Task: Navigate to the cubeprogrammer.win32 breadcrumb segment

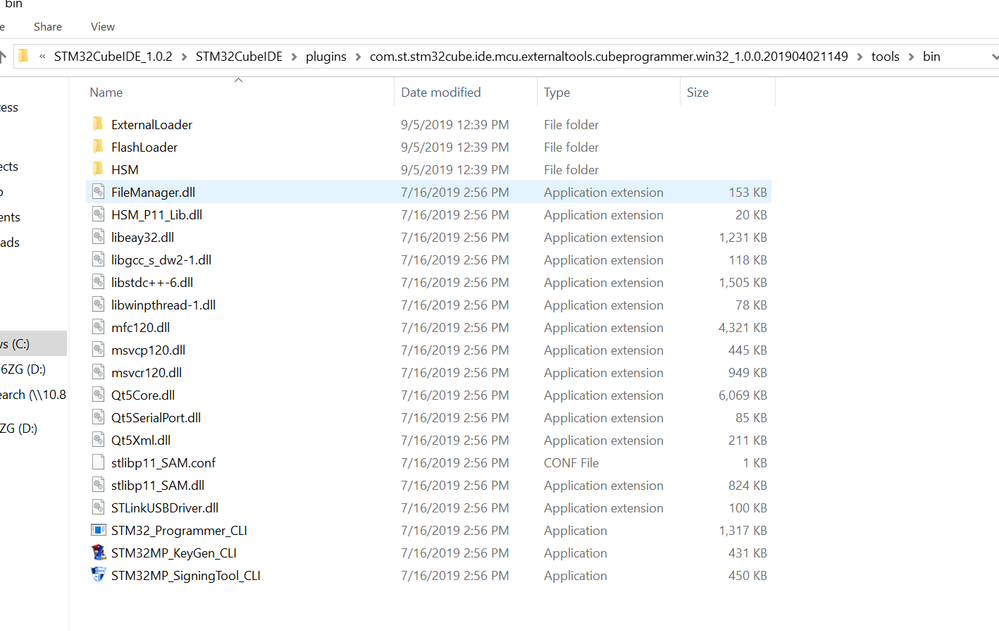Action: tap(609, 56)
